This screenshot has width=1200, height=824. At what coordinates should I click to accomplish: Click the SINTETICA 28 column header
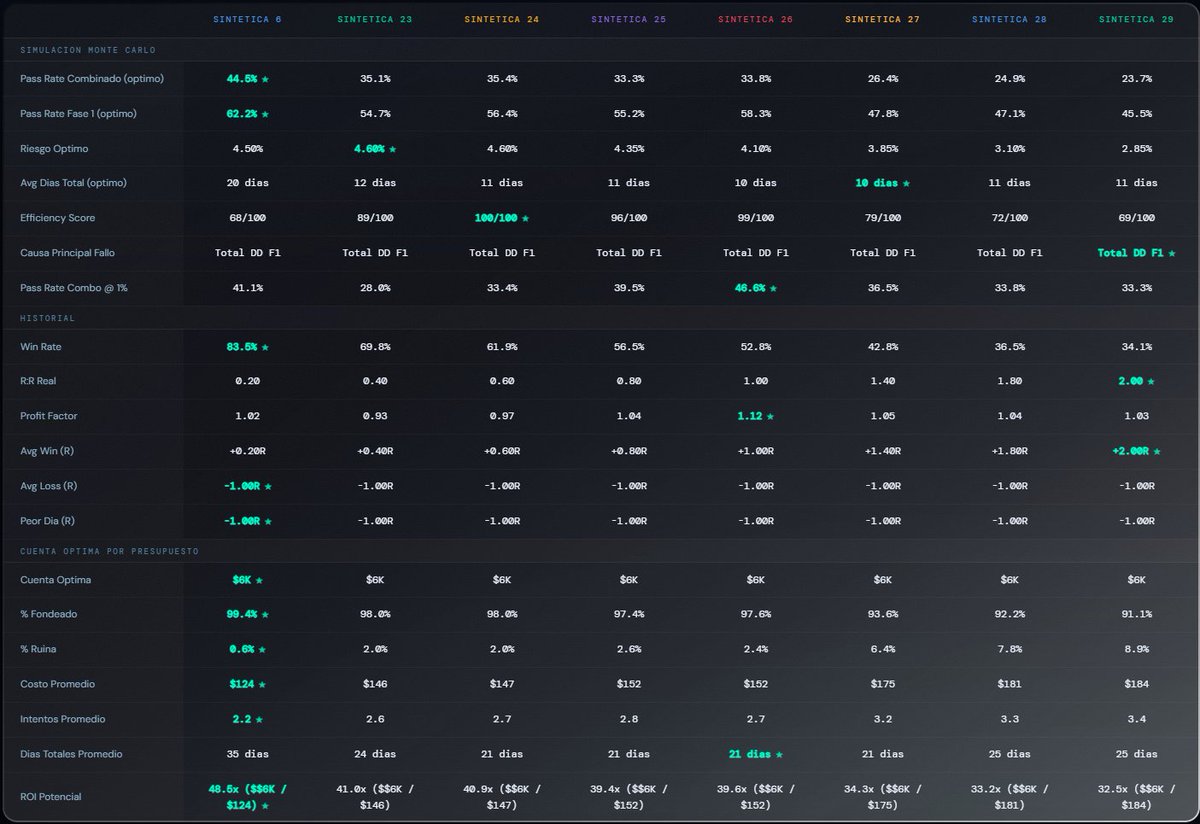[x=1009, y=19]
